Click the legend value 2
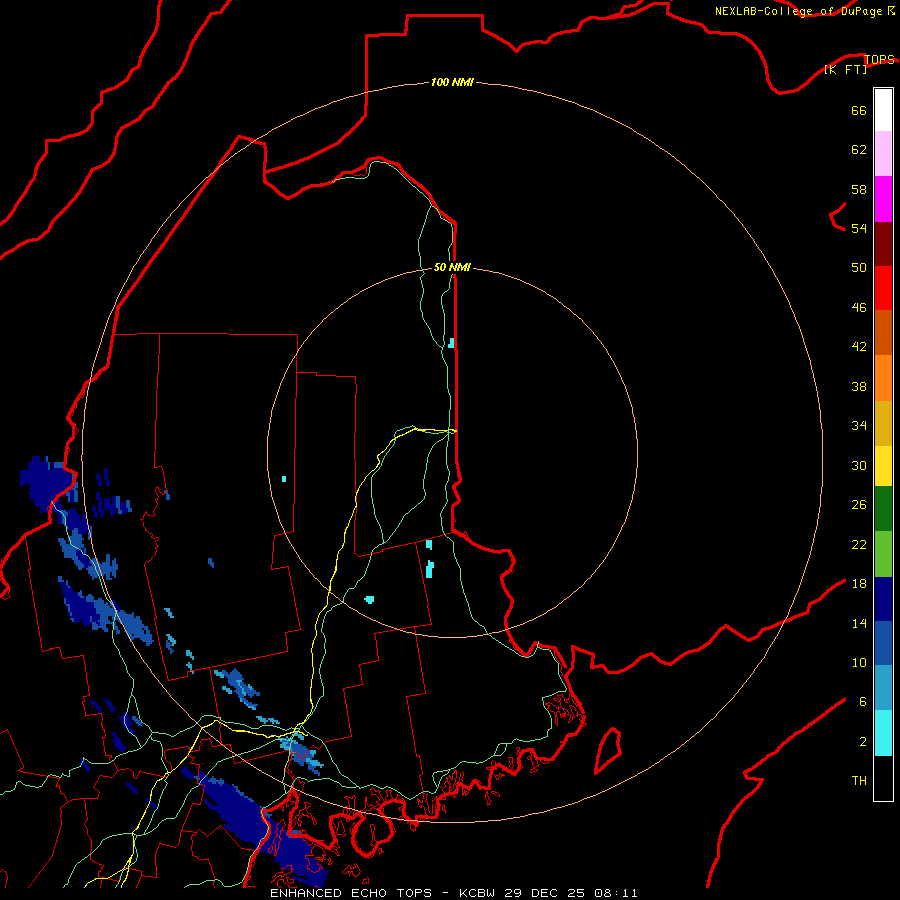Viewport: 900px width, 900px height. click(863, 742)
